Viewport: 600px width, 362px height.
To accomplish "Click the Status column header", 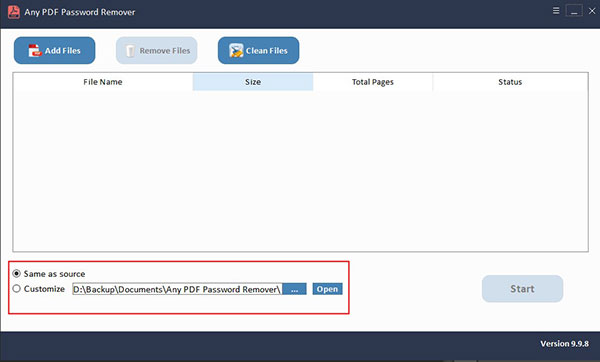I will [510, 82].
